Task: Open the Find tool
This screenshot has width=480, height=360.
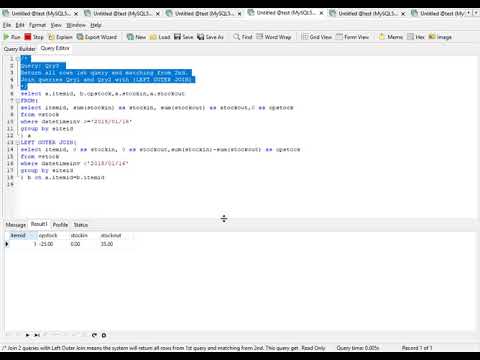Action: pyautogui.click(x=243, y=37)
